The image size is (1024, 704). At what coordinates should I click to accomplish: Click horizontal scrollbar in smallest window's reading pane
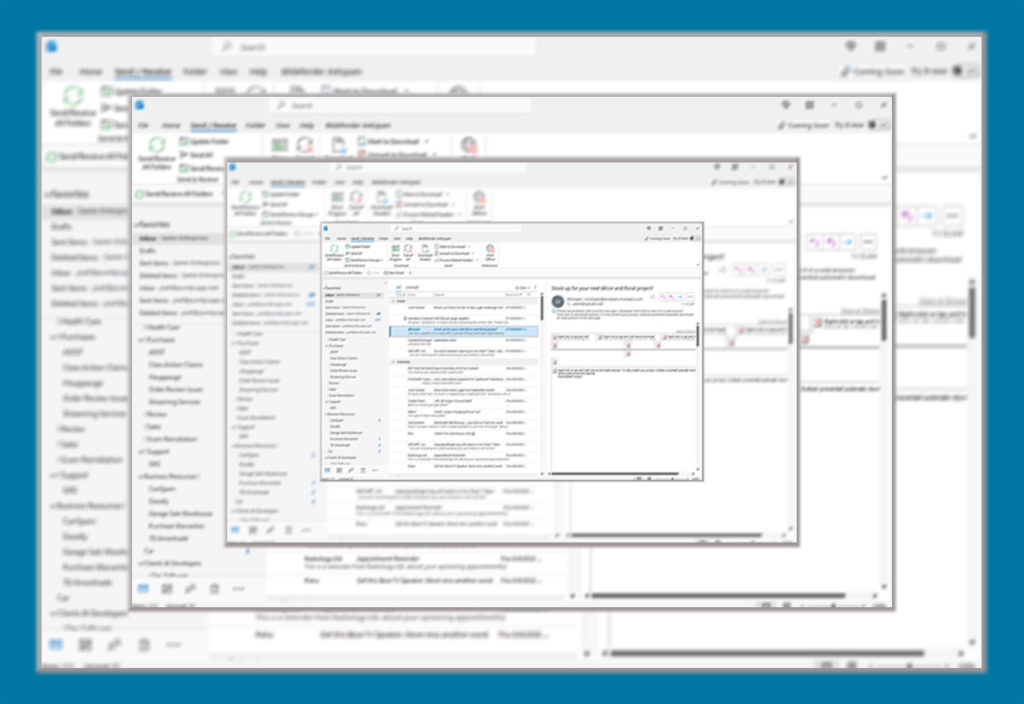[616, 473]
